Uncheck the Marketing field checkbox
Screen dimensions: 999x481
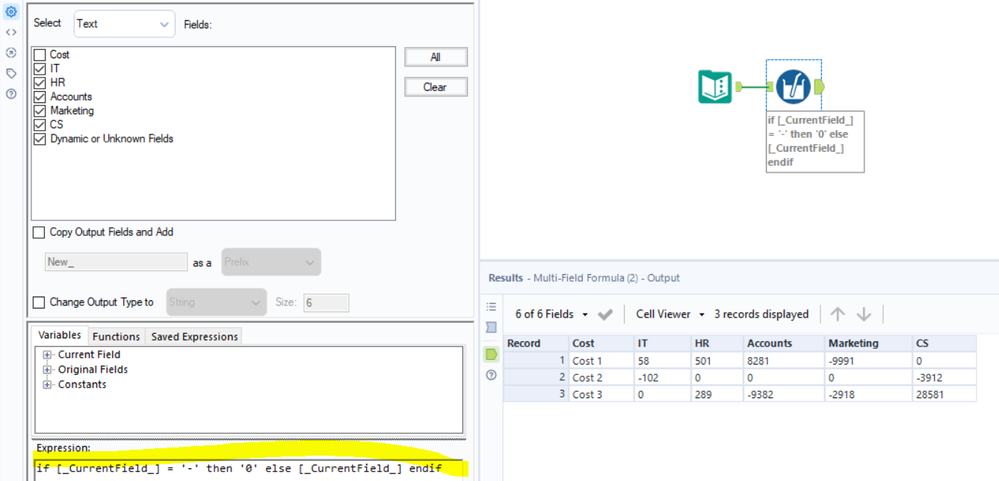click(40, 111)
